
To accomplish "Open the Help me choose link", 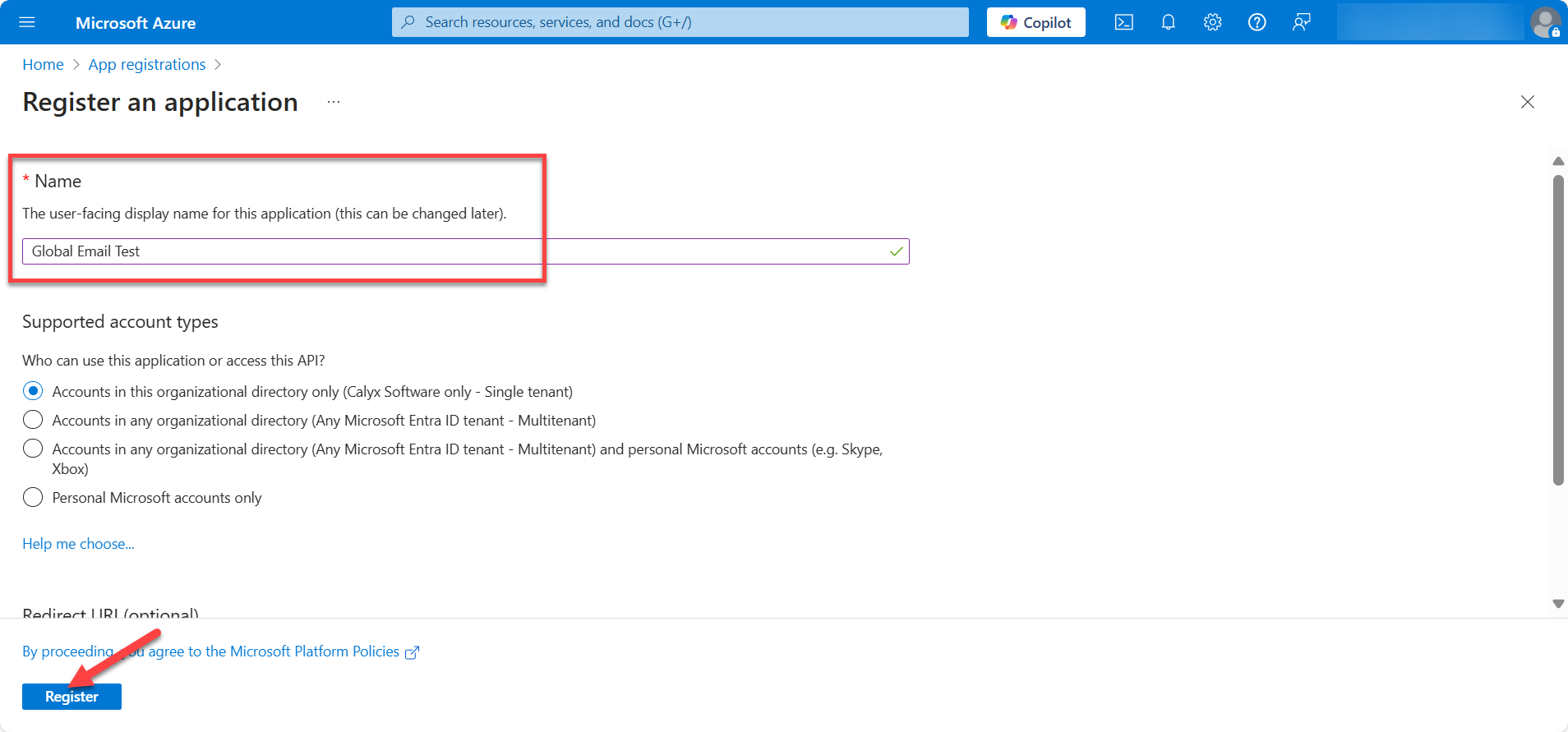I will (x=78, y=543).
